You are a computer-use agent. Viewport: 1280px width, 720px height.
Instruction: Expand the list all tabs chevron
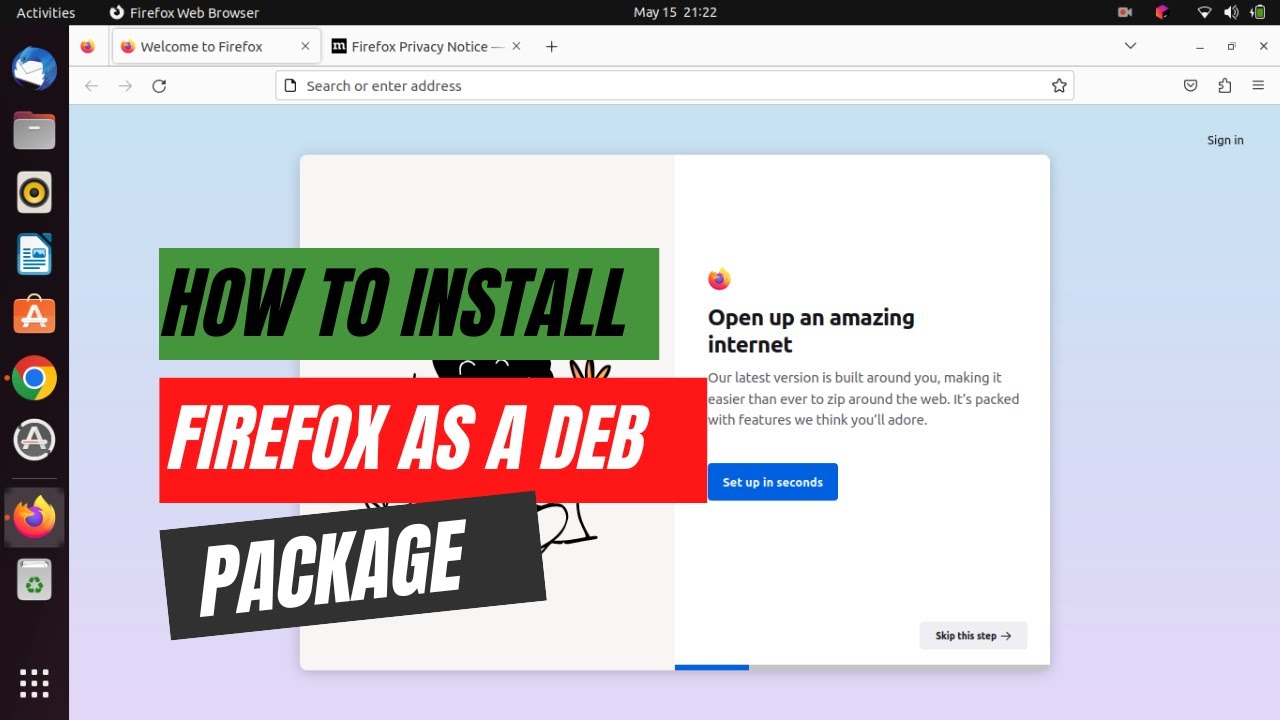click(x=1130, y=46)
